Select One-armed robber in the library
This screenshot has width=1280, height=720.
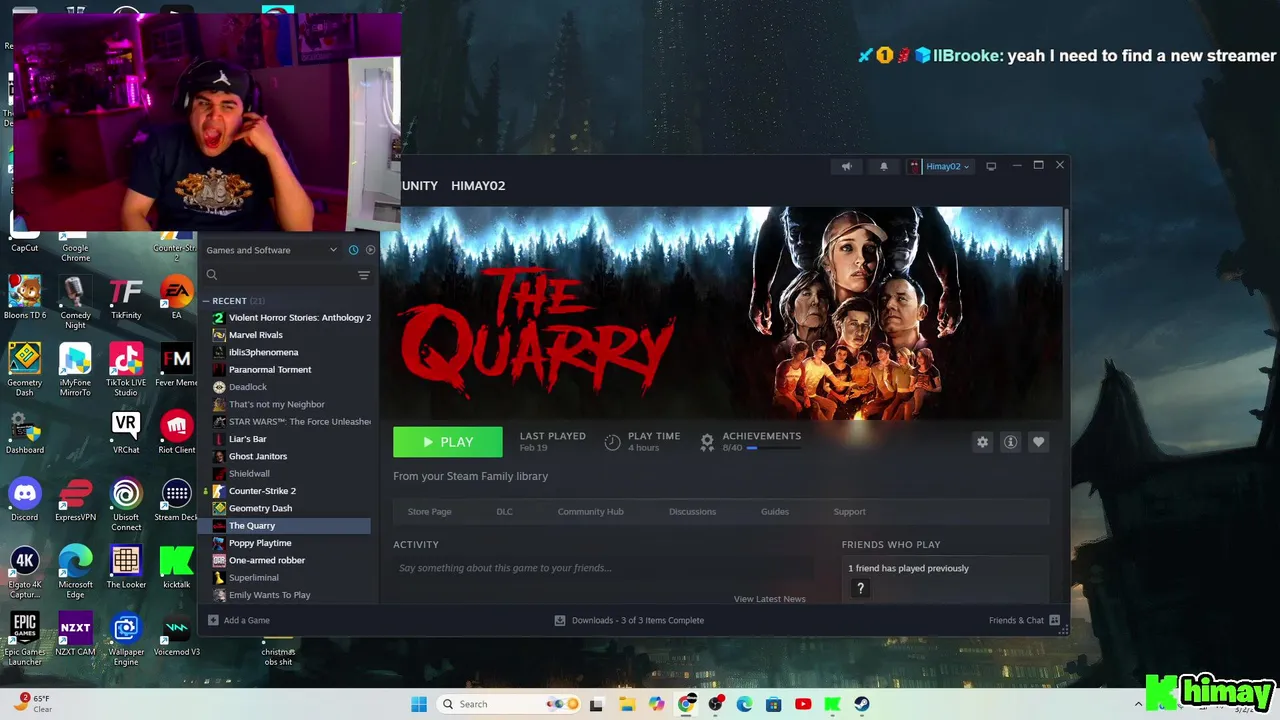pos(291,560)
